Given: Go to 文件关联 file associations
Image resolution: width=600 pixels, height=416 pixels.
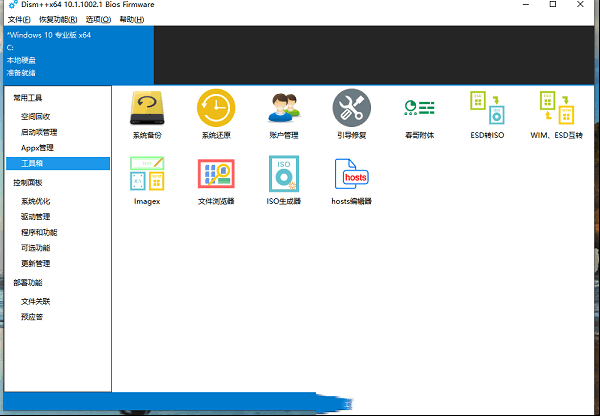Looking at the screenshot, I should point(36,302).
